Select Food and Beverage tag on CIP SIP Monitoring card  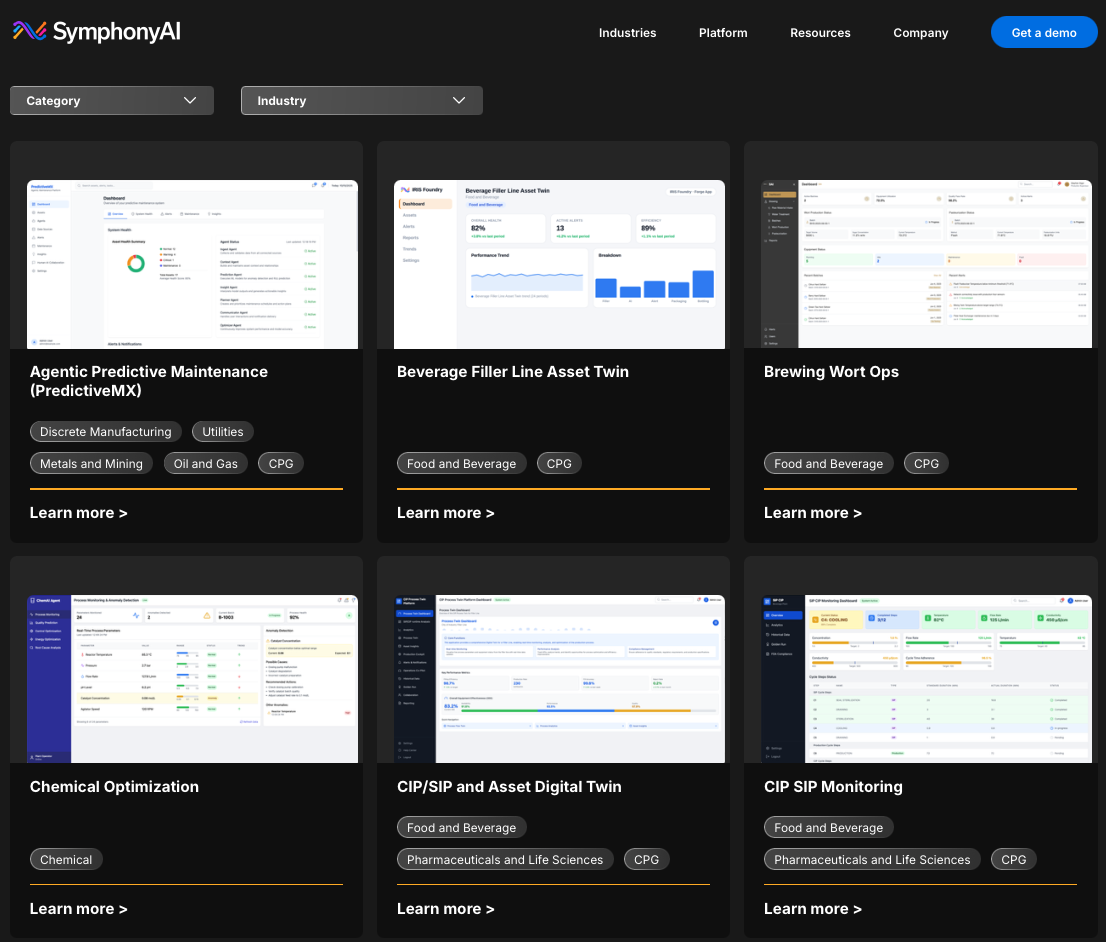(829, 828)
